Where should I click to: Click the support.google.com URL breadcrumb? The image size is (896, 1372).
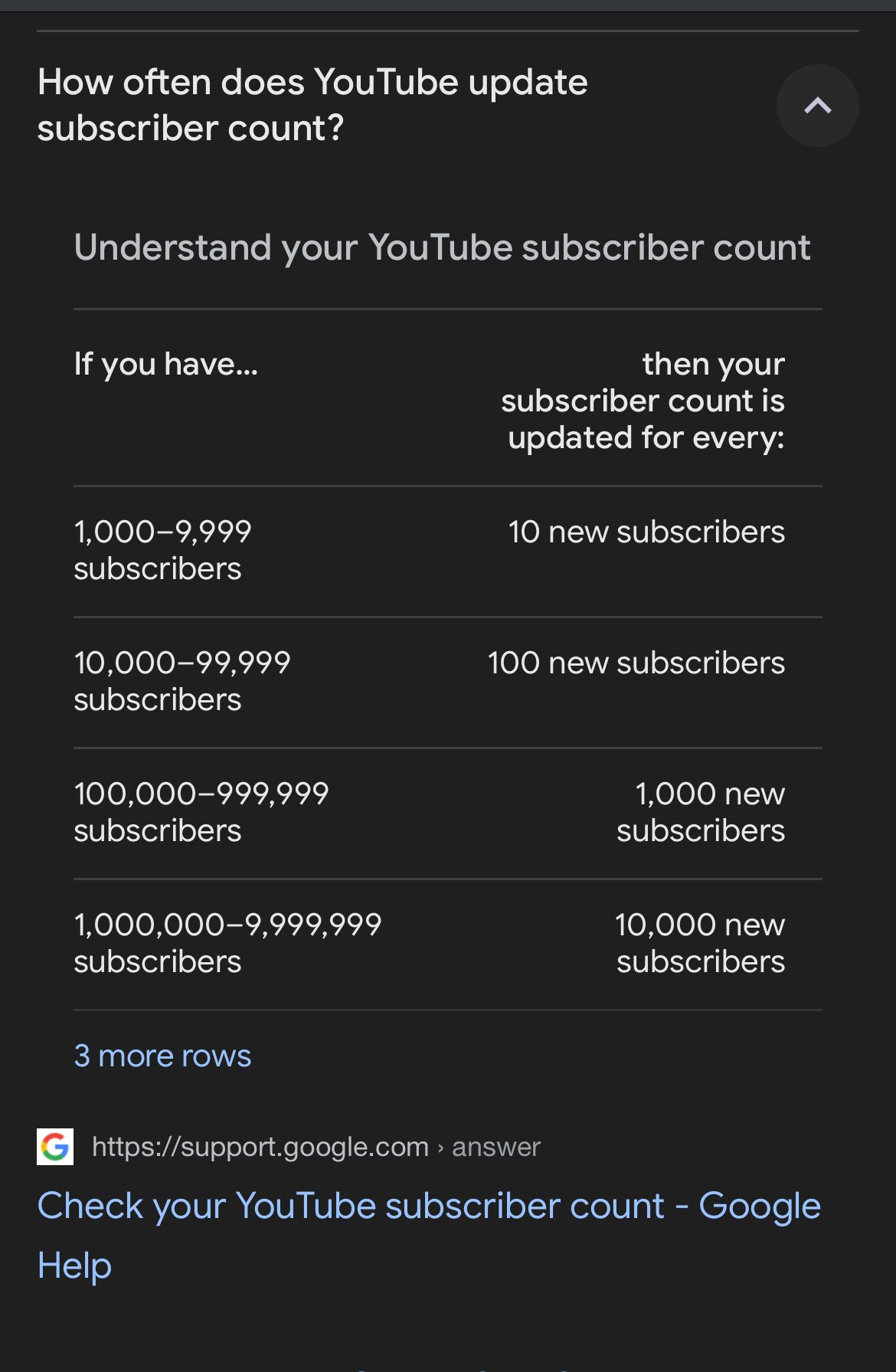pos(260,1147)
